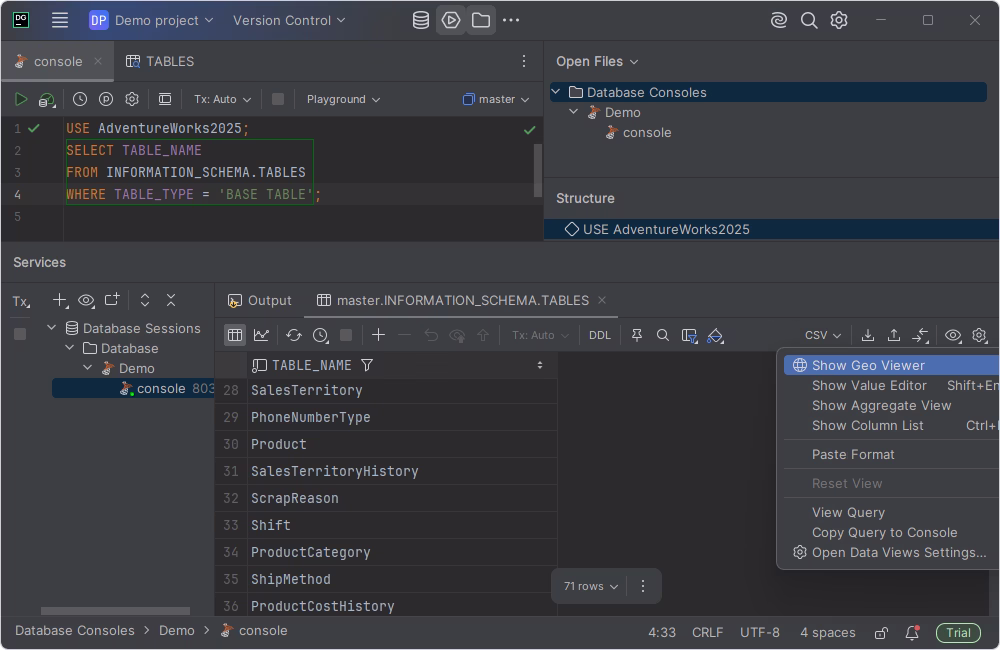The width and height of the screenshot is (1000, 650).
Task: Add a new row with plus icon
Action: (x=378, y=335)
